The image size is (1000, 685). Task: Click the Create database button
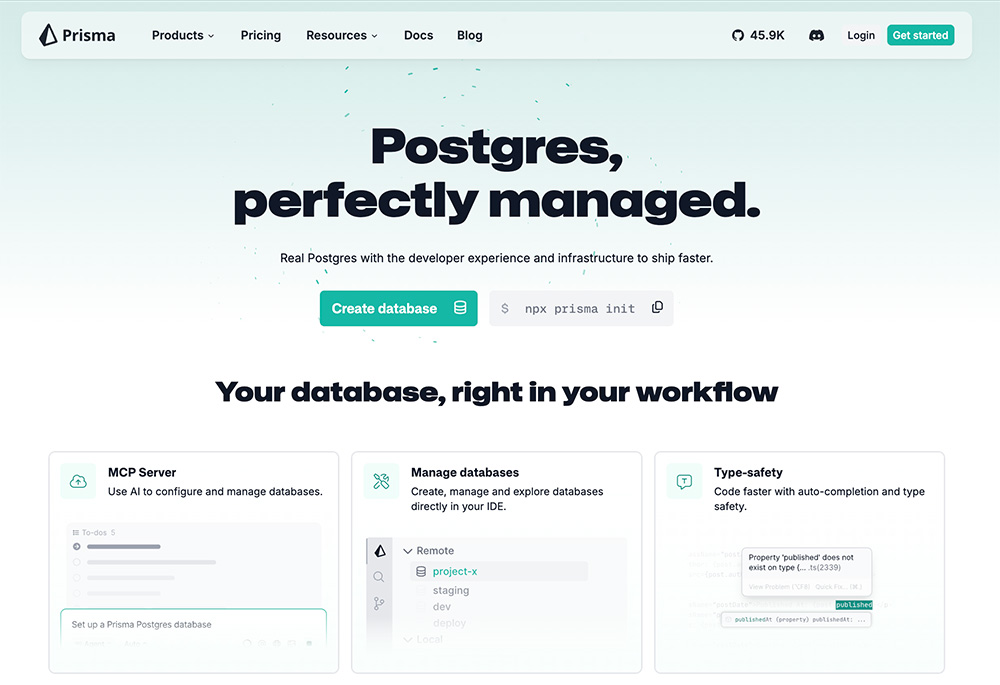[x=399, y=308]
